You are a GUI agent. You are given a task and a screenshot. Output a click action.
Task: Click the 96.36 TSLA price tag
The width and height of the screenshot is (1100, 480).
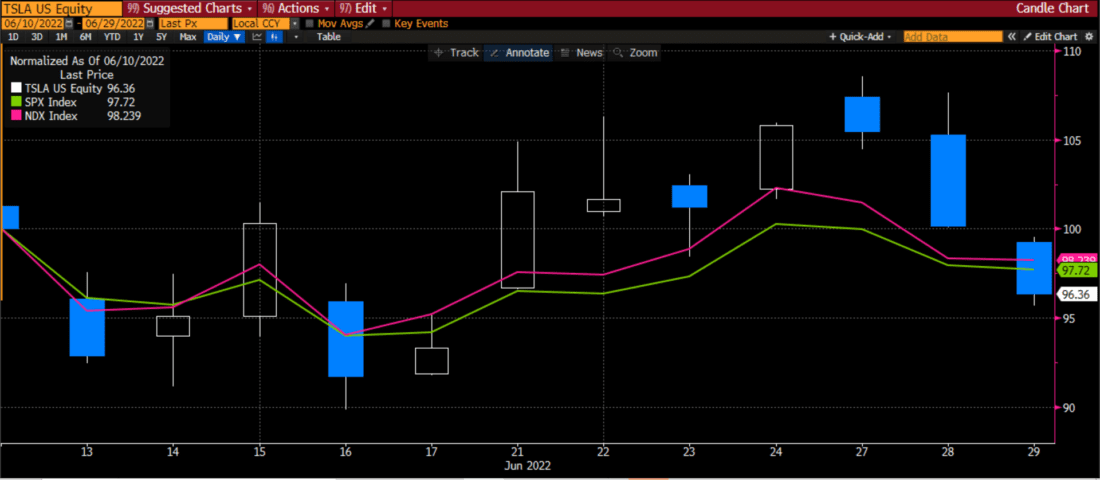click(1076, 295)
